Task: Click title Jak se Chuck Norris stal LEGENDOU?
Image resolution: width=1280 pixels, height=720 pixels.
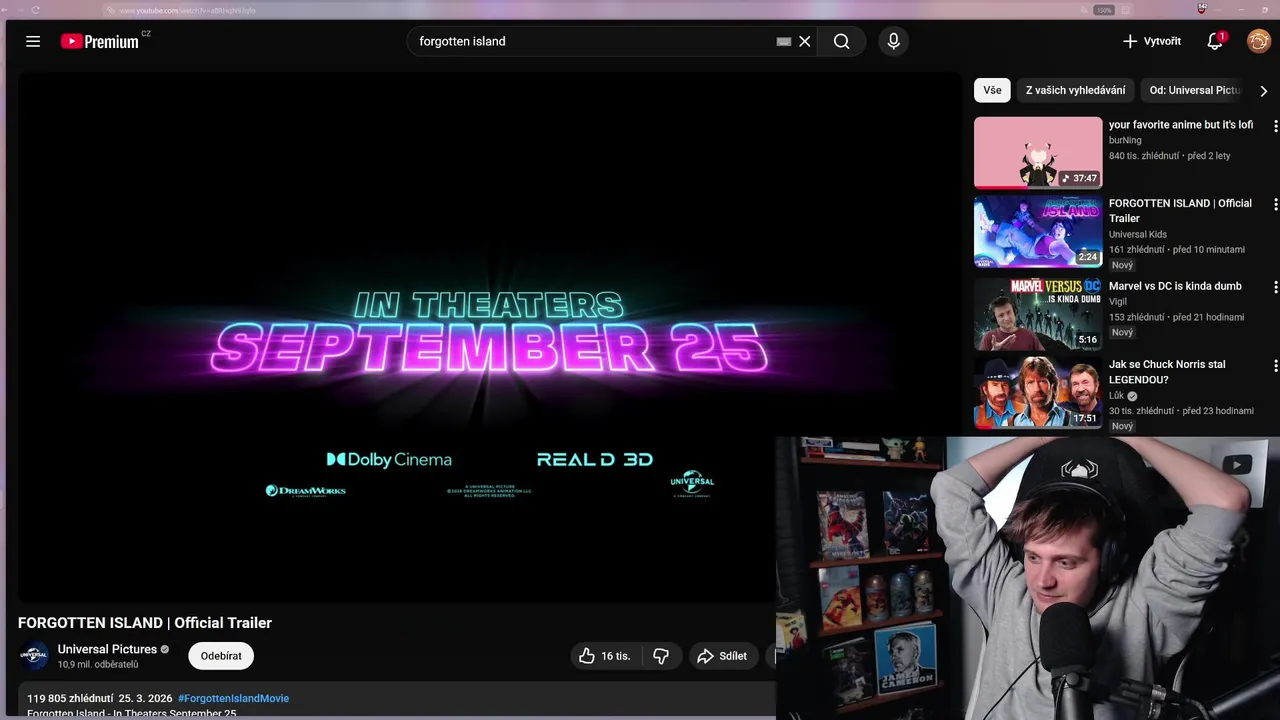Action: [1167, 372]
